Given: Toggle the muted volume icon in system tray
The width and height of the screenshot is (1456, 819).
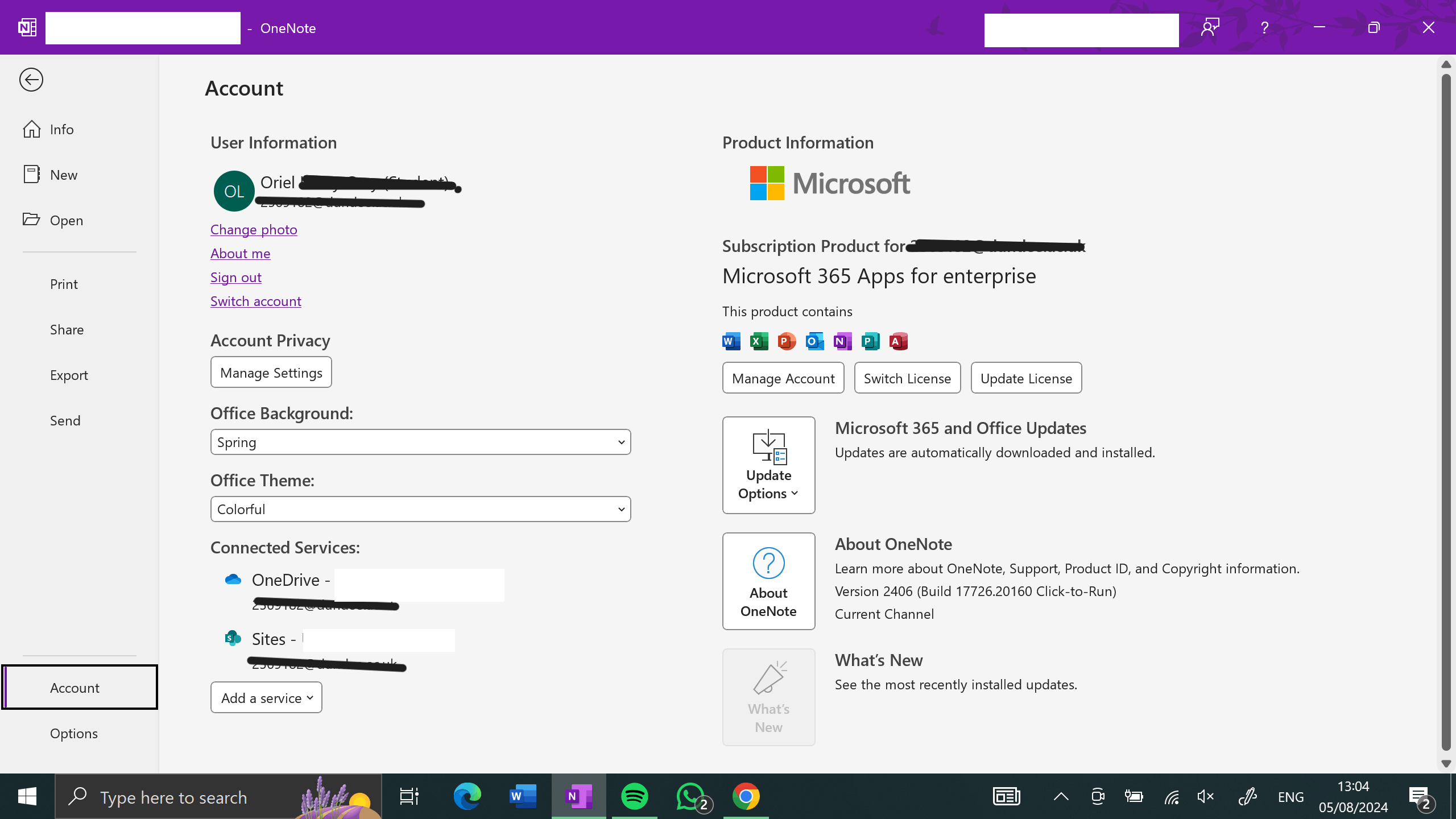Looking at the screenshot, I should click(1205, 797).
